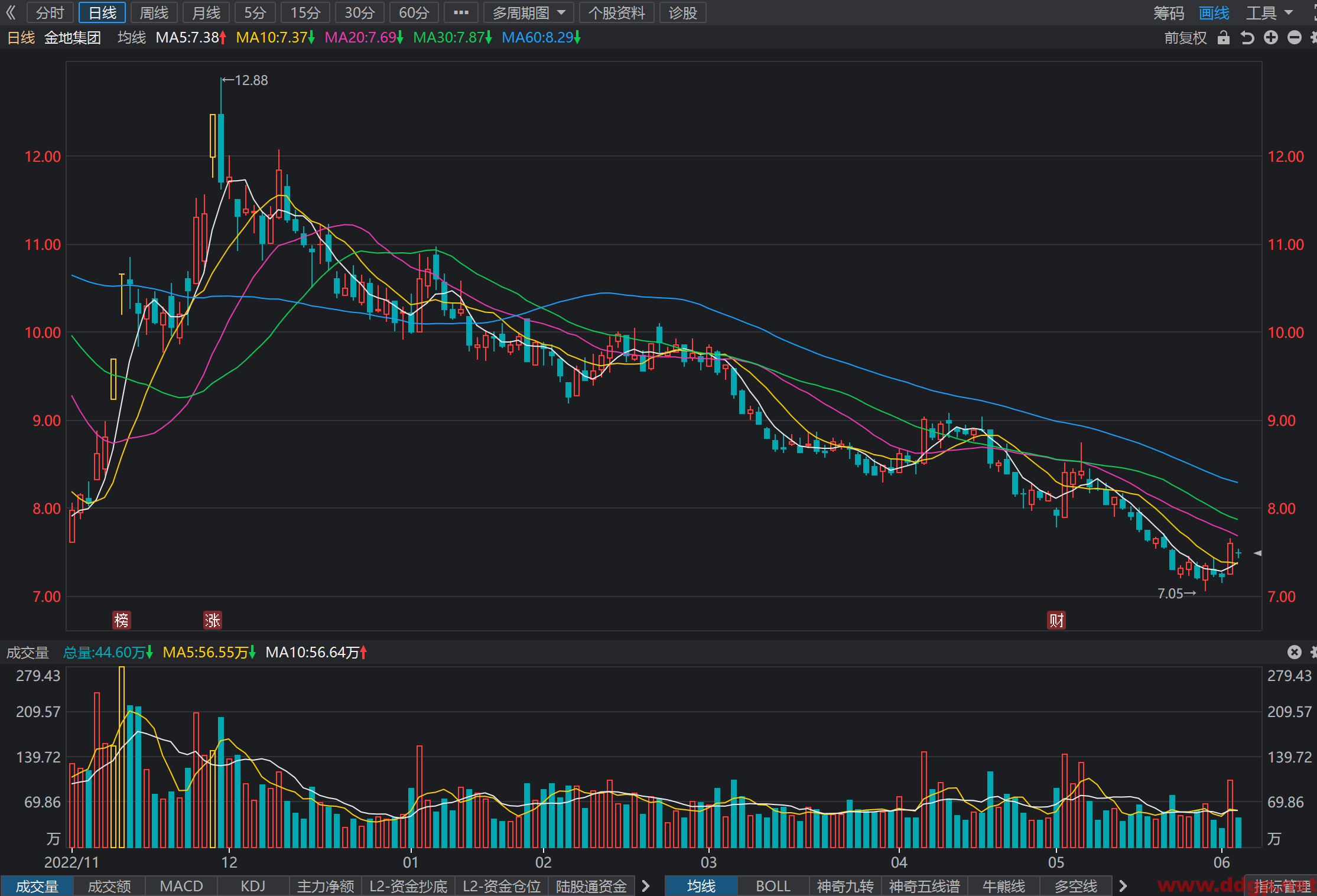Open 个股资料 stock info

pyautogui.click(x=617, y=12)
